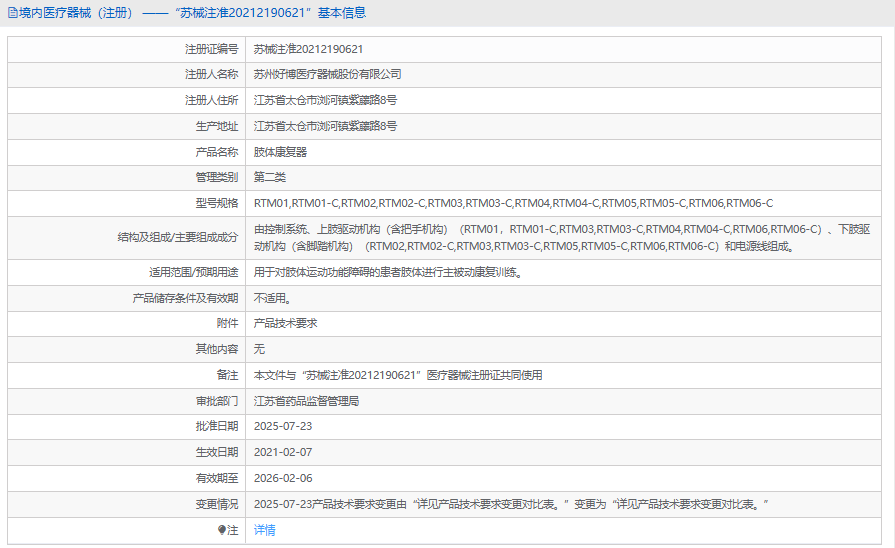Click the 注册人住所 address value
Viewport: 895px width, 548px height.
click(325, 100)
